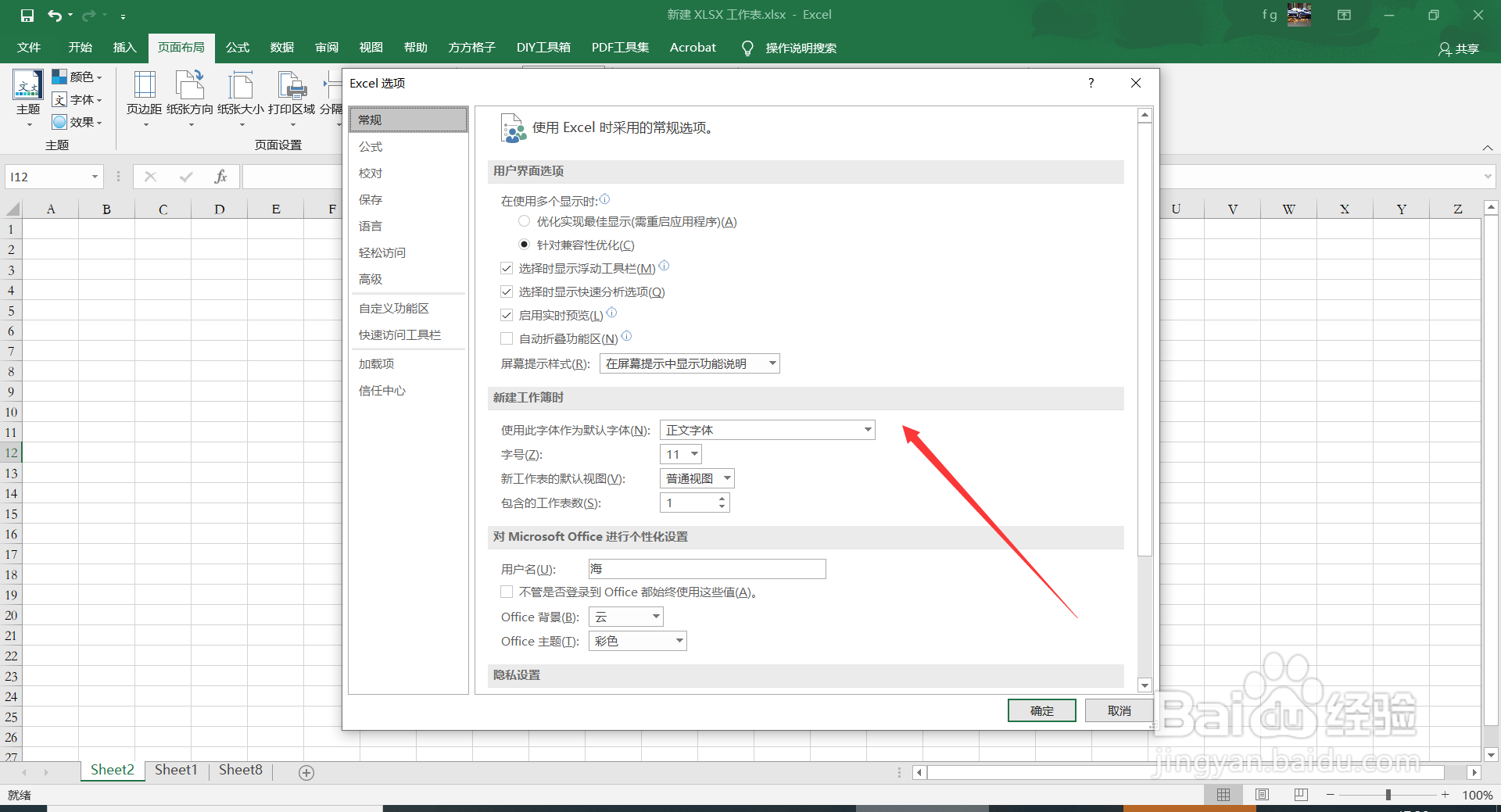Toggle 选择时显示快速分析选项 checkbox

point(507,292)
